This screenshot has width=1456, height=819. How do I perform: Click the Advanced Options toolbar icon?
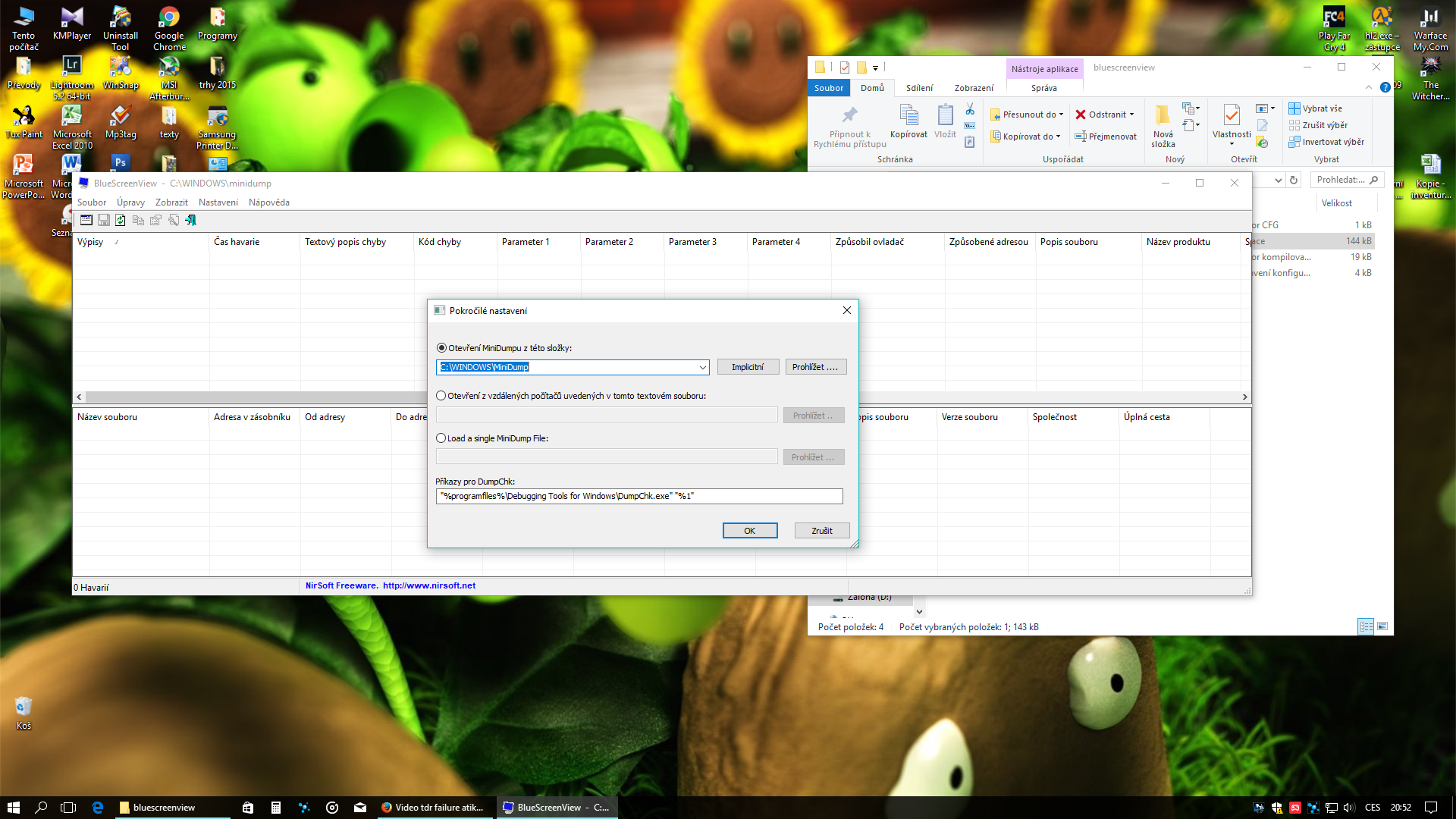[86, 220]
